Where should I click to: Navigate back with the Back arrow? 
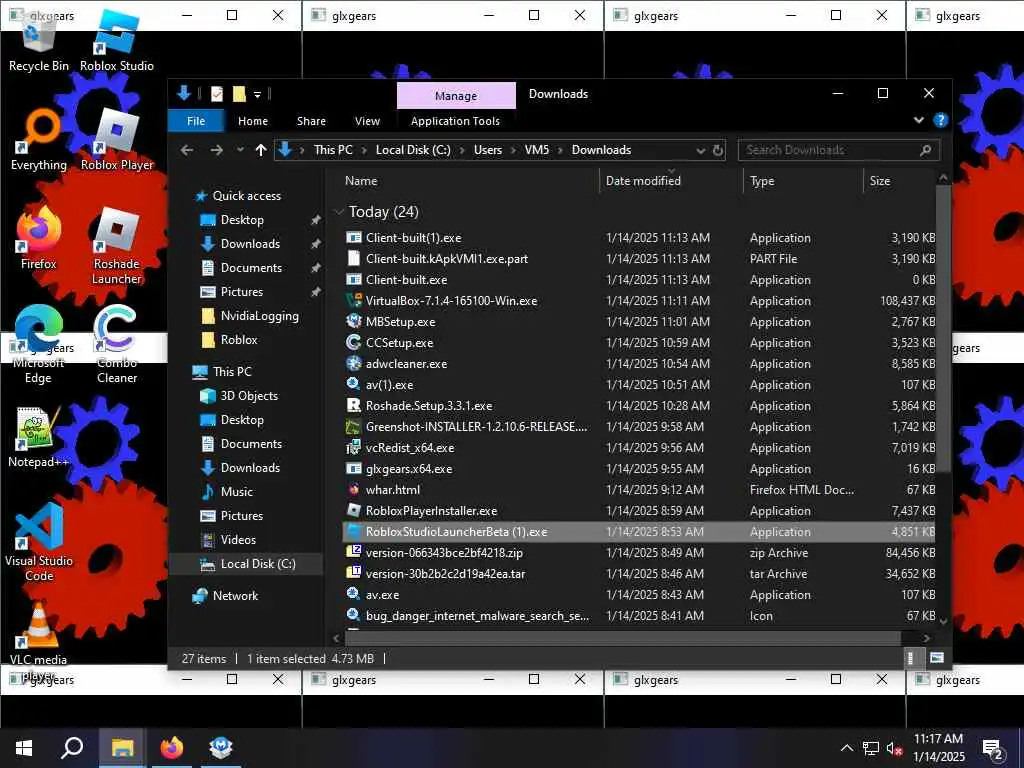187,150
